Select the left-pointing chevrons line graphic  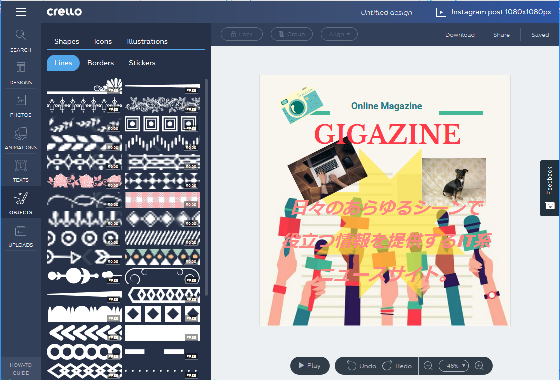click(84, 333)
